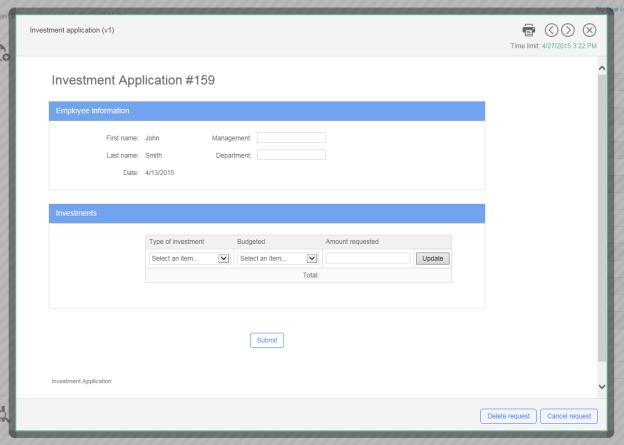Close the Investment application dialog
Screen dimensions: 624x445
tap(589, 30)
